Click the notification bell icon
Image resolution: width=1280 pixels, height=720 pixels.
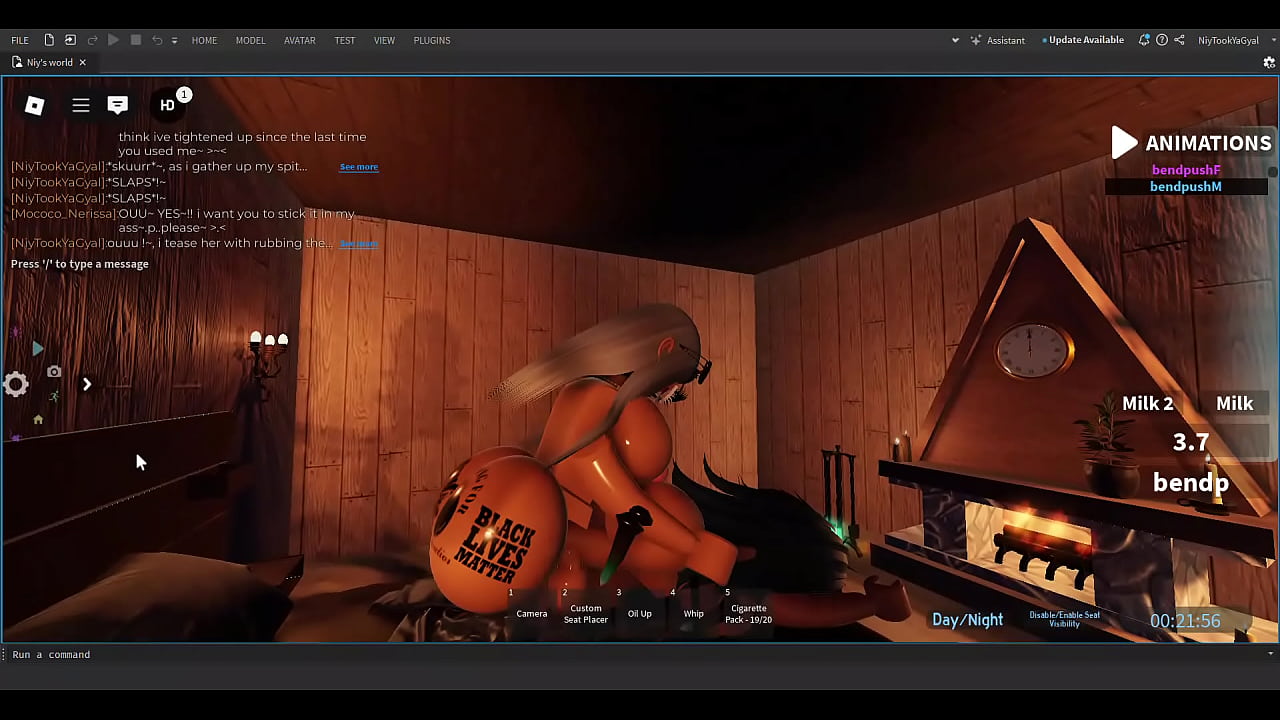click(x=1144, y=40)
